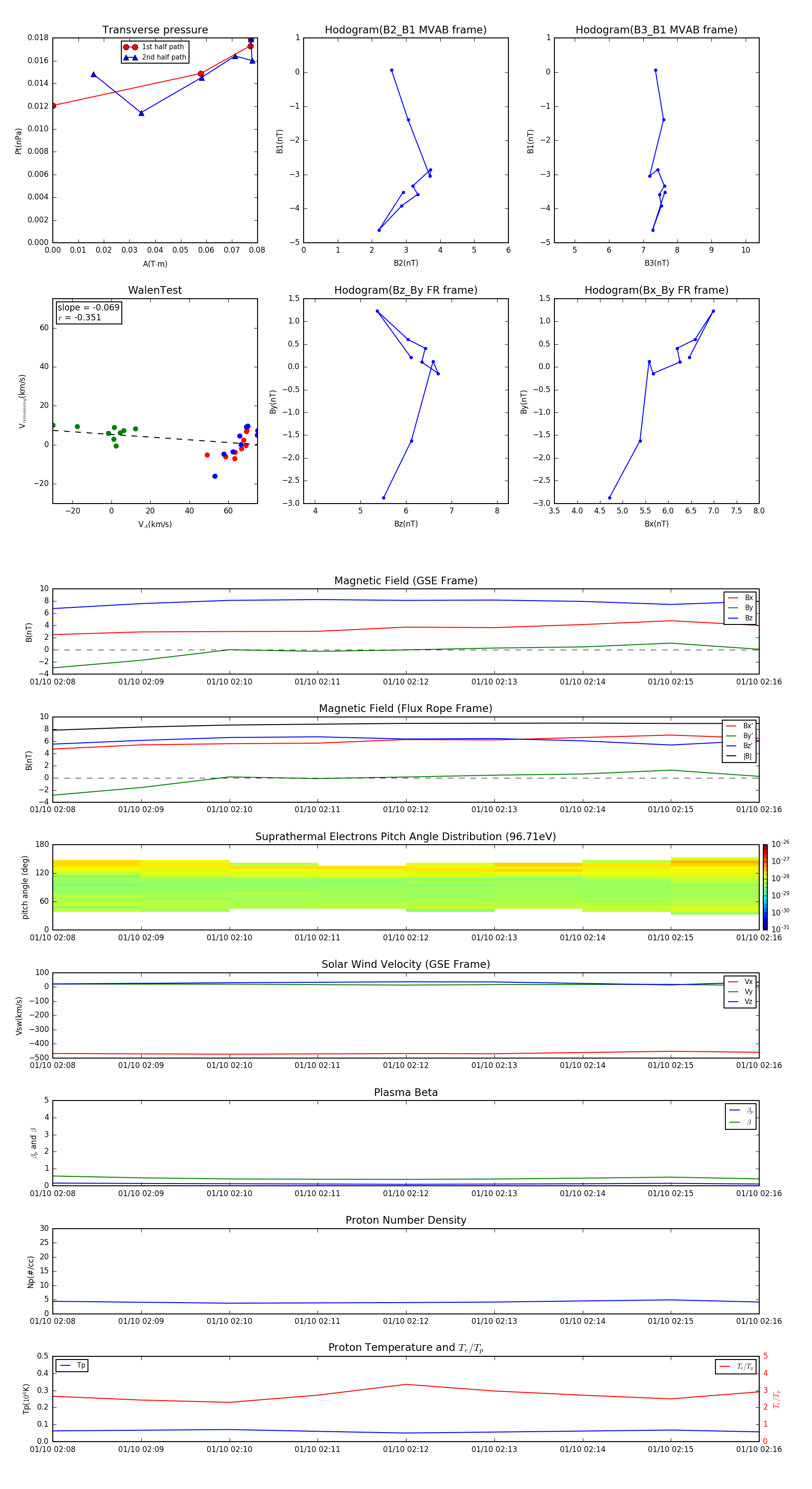Click the "Transverse pressure" plot title
This screenshot has width=812, height=1489.
click(x=155, y=30)
